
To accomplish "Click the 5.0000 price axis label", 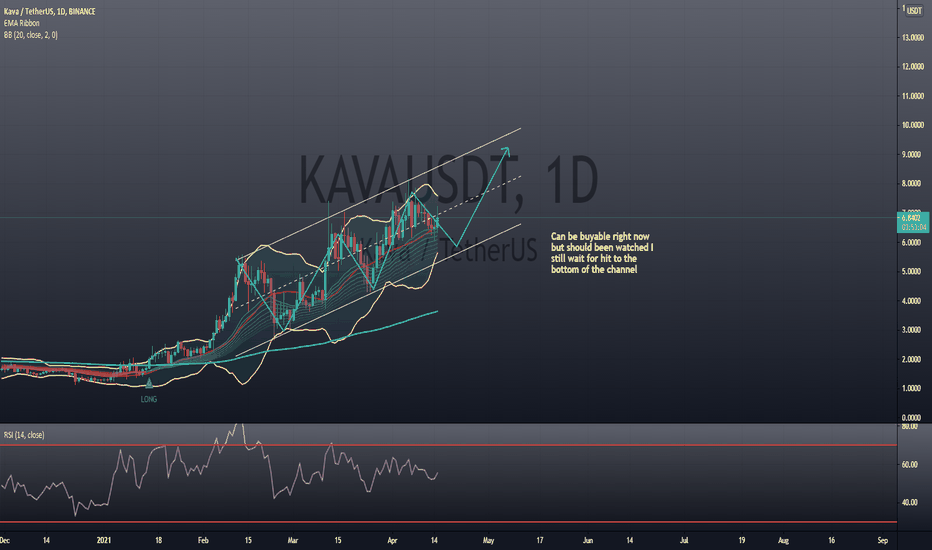I will pyautogui.click(x=912, y=272).
